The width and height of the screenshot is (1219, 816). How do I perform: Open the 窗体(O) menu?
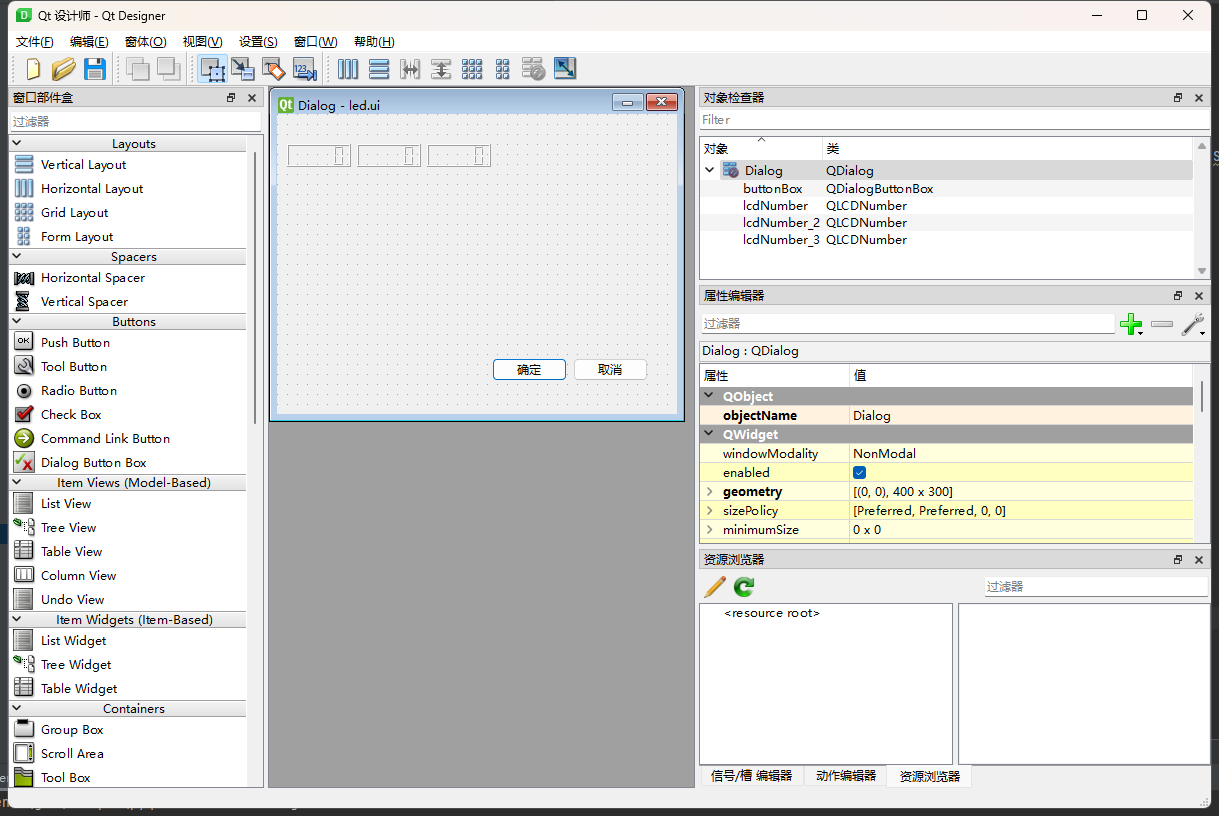(x=145, y=42)
